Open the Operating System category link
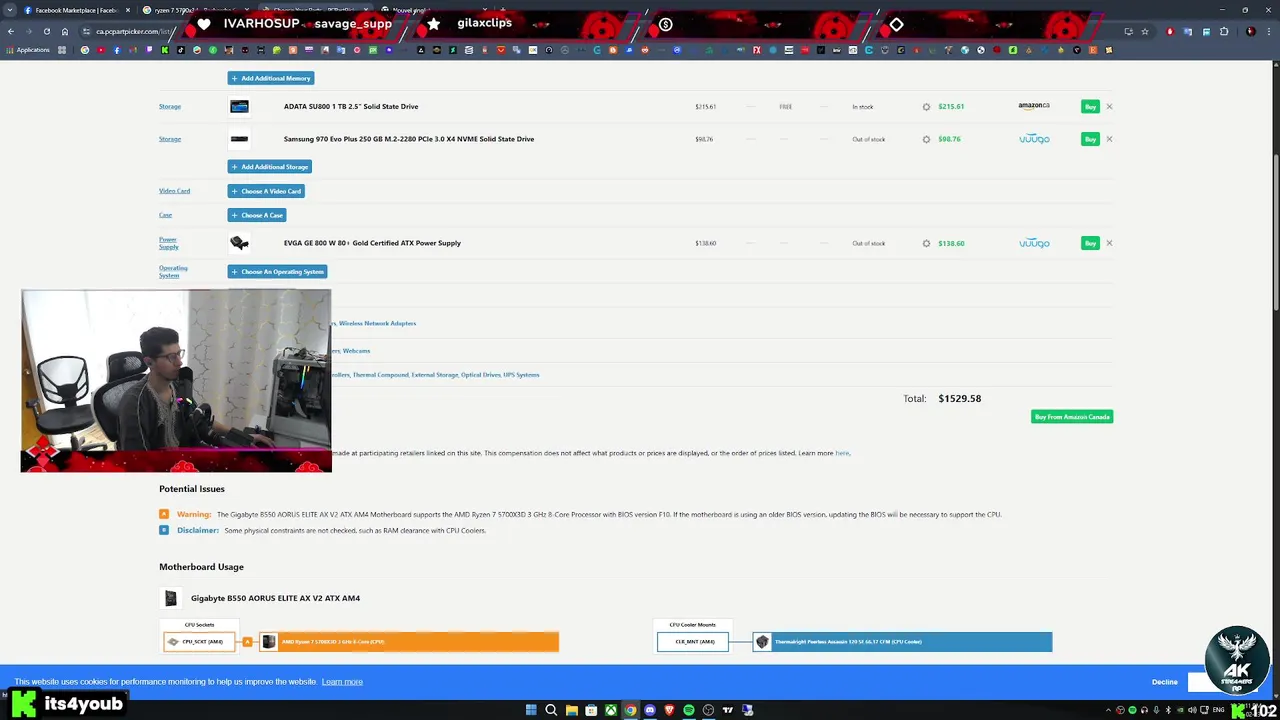 point(173,271)
